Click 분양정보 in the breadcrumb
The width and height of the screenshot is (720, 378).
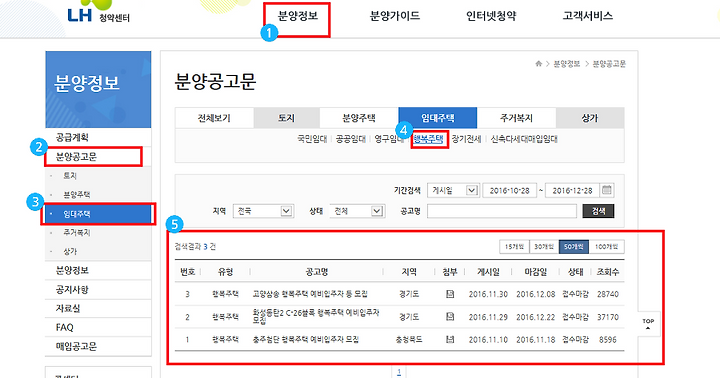pos(566,64)
